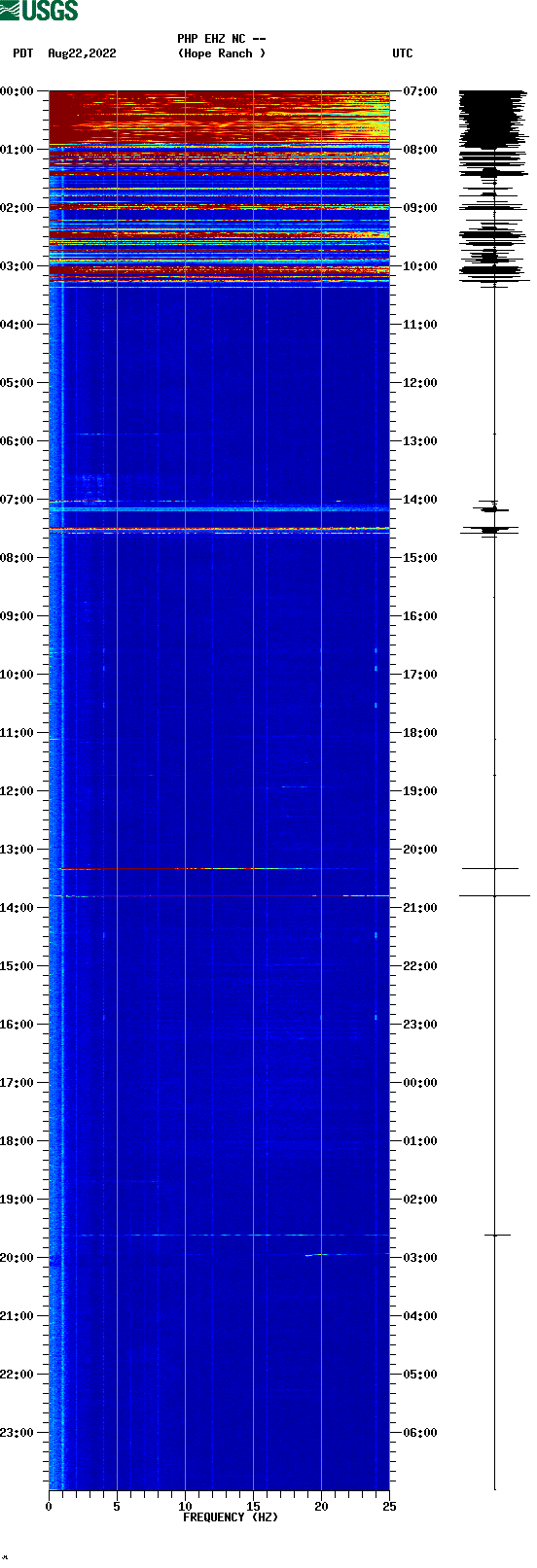
Task: Click the 09:00 UTC time label
Action: (x=420, y=208)
